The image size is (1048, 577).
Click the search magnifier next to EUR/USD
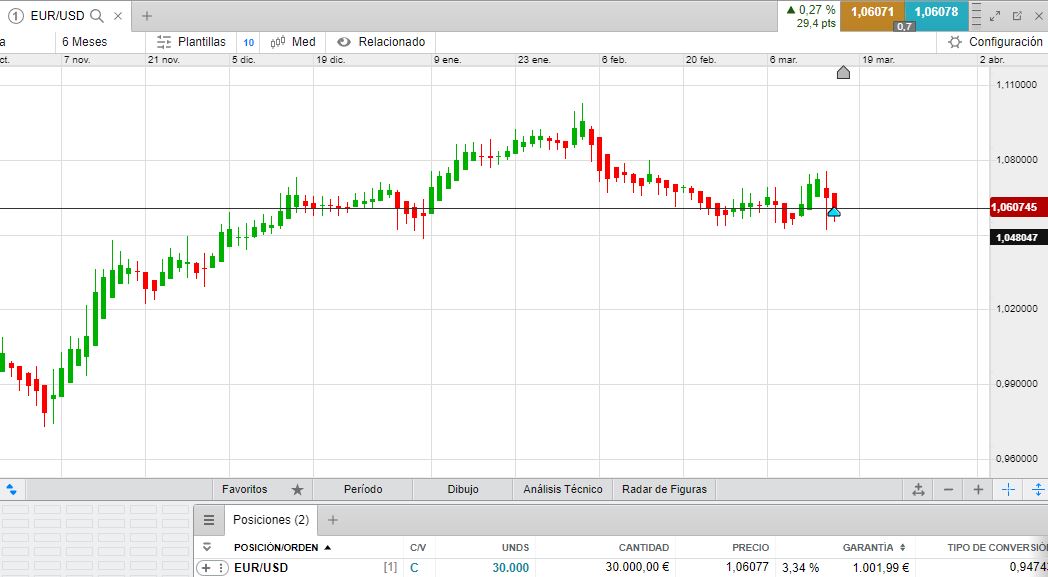click(x=97, y=15)
